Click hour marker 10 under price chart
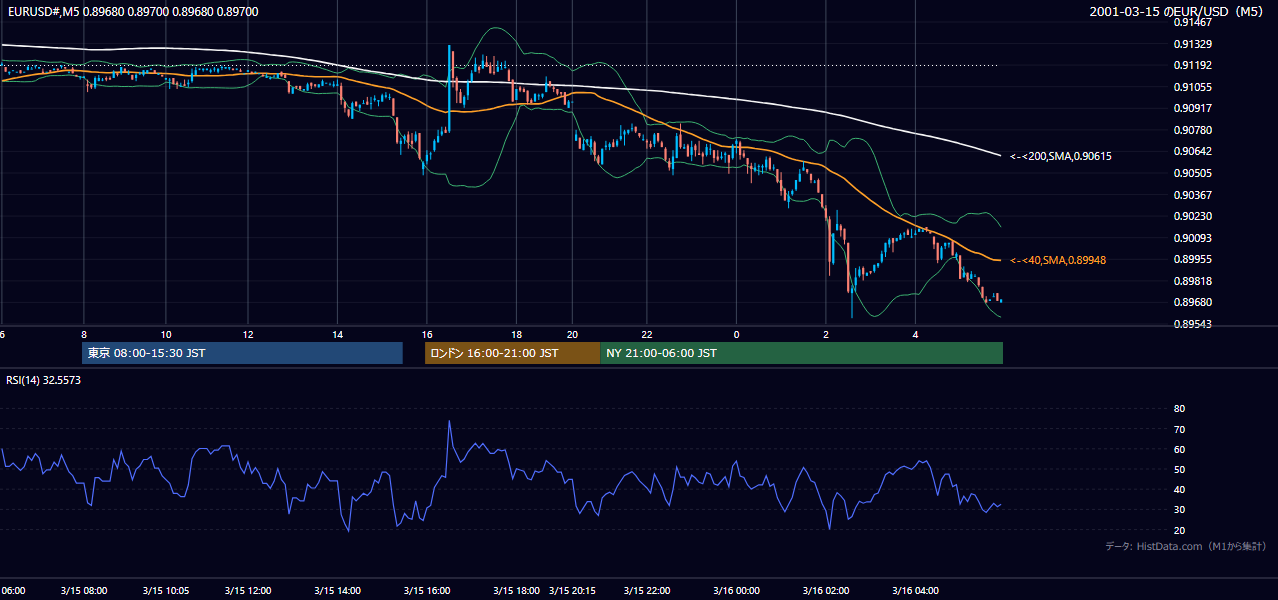 pos(165,334)
